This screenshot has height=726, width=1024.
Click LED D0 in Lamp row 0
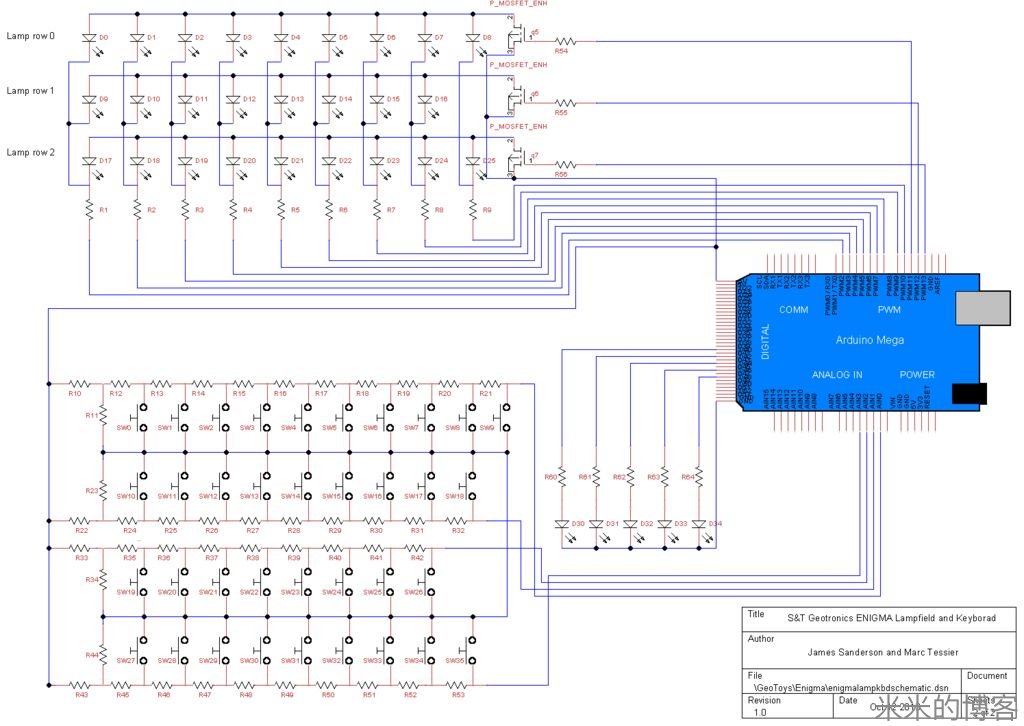click(89, 38)
